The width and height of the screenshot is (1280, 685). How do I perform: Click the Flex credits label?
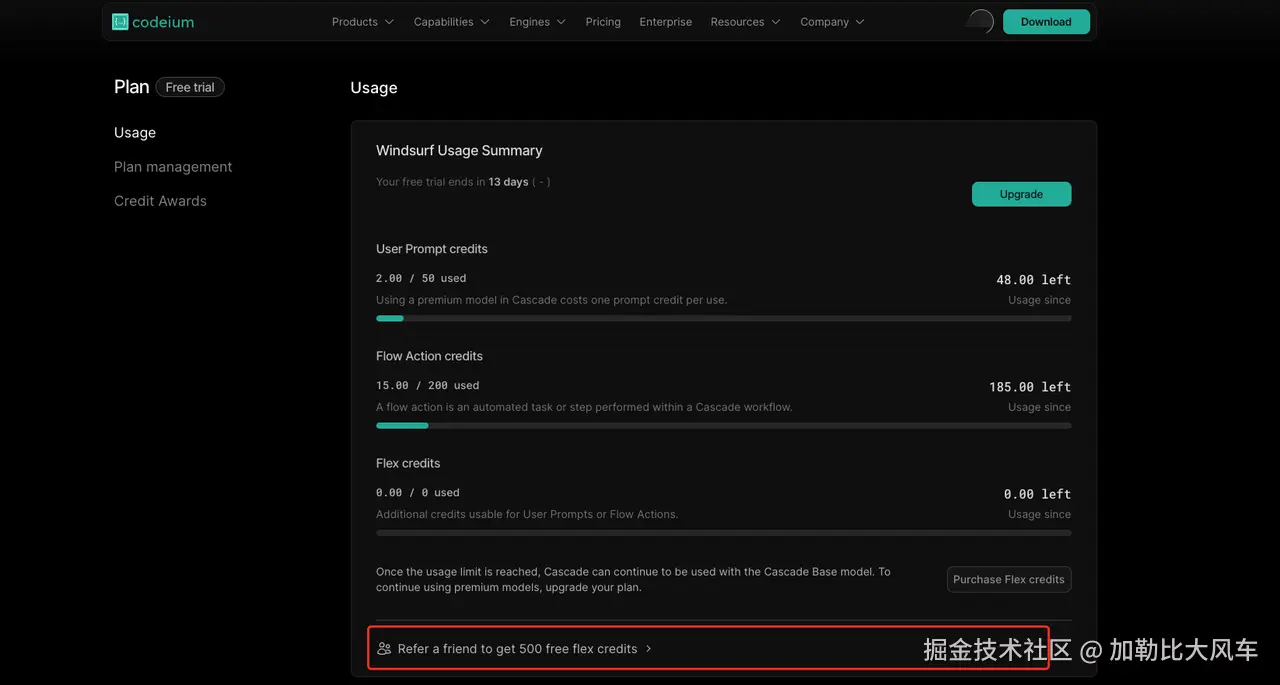(408, 463)
